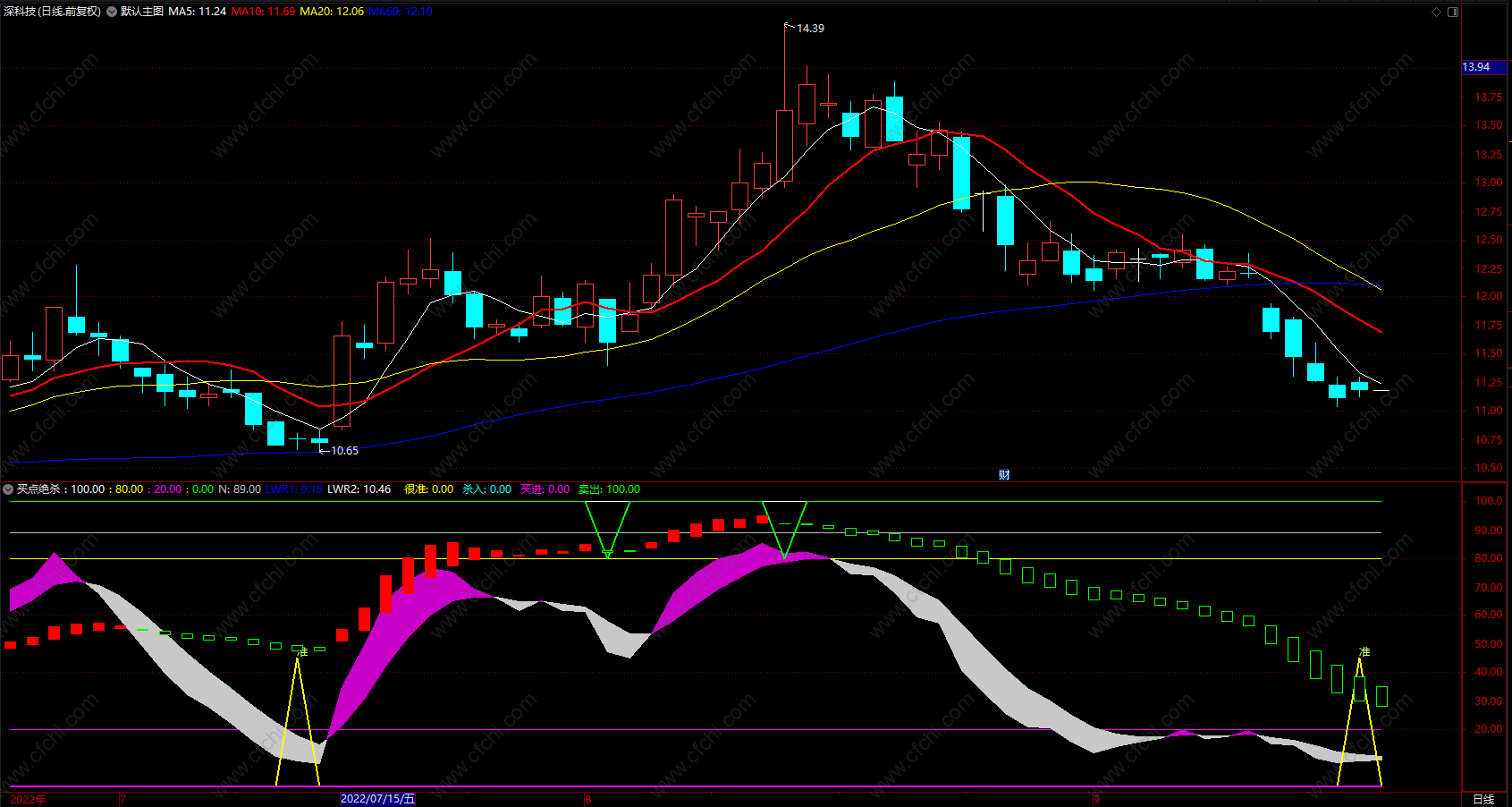The width and height of the screenshot is (1512, 807).
Task: Expand the 买点绝杀 indicator dropdown arrow
Action: pos(8,489)
